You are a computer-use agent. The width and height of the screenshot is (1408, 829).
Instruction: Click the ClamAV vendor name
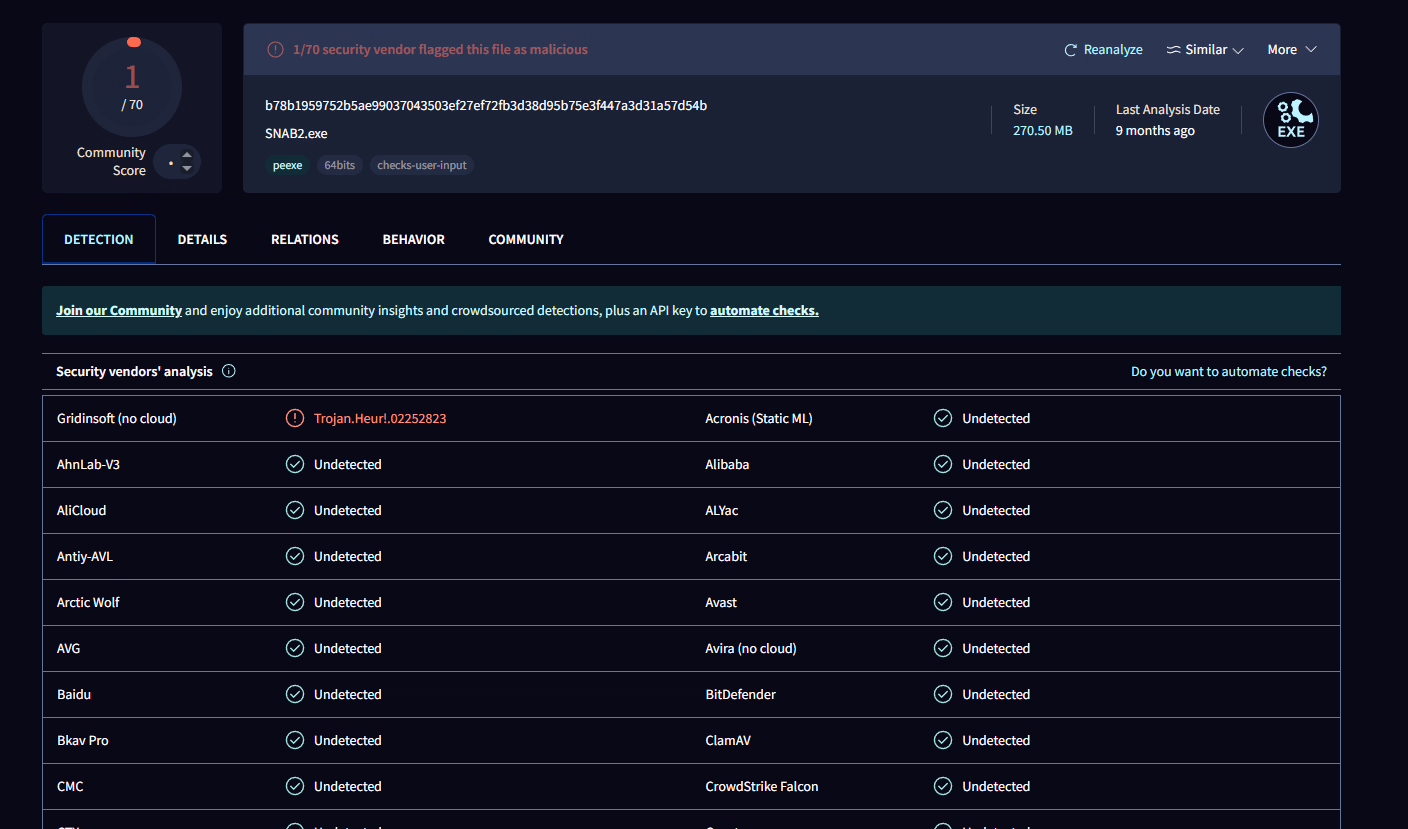click(x=728, y=740)
